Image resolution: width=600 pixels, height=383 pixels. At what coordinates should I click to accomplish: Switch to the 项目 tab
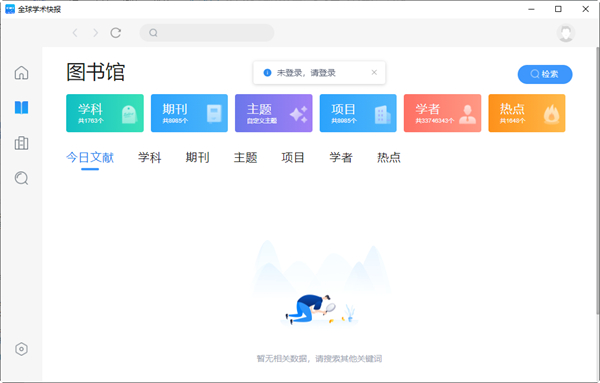click(x=293, y=158)
